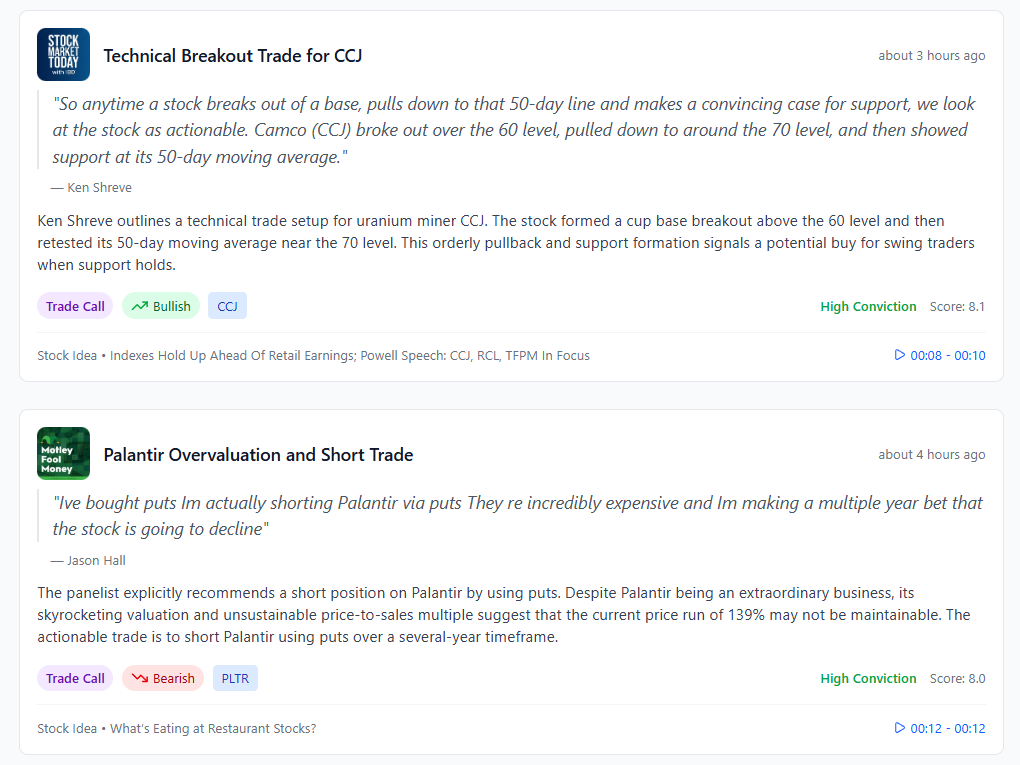Click the Motley Fool Money channel avatar
The height and width of the screenshot is (765, 1020).
pyautogui.click(x=62, y=453)
